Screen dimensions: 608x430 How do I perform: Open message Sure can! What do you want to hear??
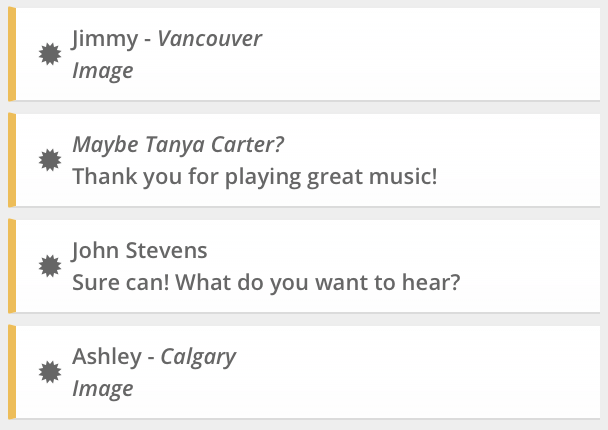pyautogui.click(x=266, y=282)
